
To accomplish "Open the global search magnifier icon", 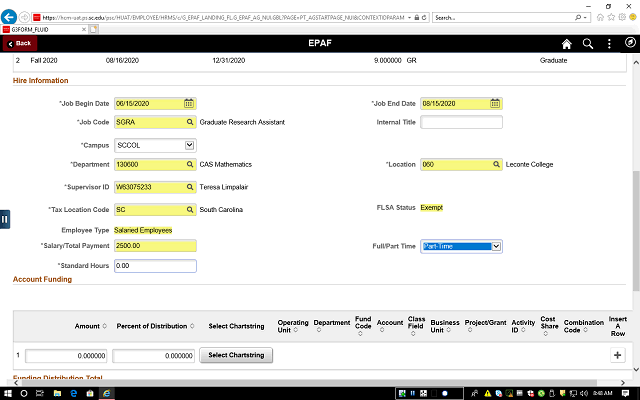I will coord(588,44).
